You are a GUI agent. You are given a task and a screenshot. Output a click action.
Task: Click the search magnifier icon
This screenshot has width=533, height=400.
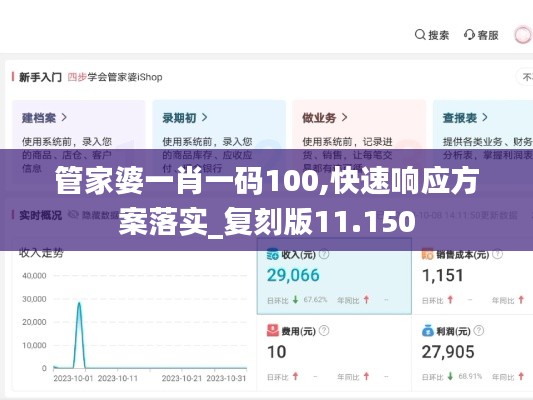tap(420, 35)
